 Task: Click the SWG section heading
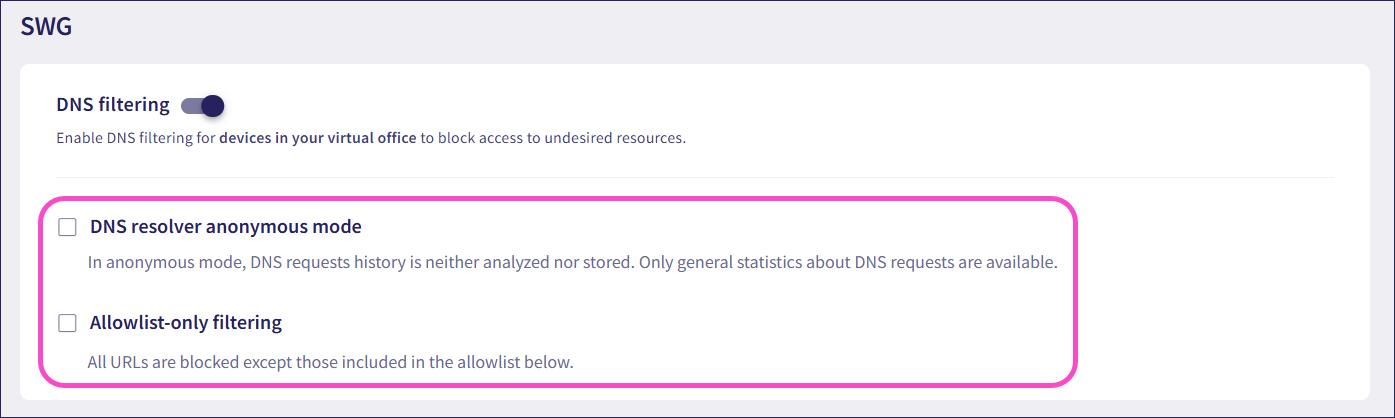coord(46,27)
